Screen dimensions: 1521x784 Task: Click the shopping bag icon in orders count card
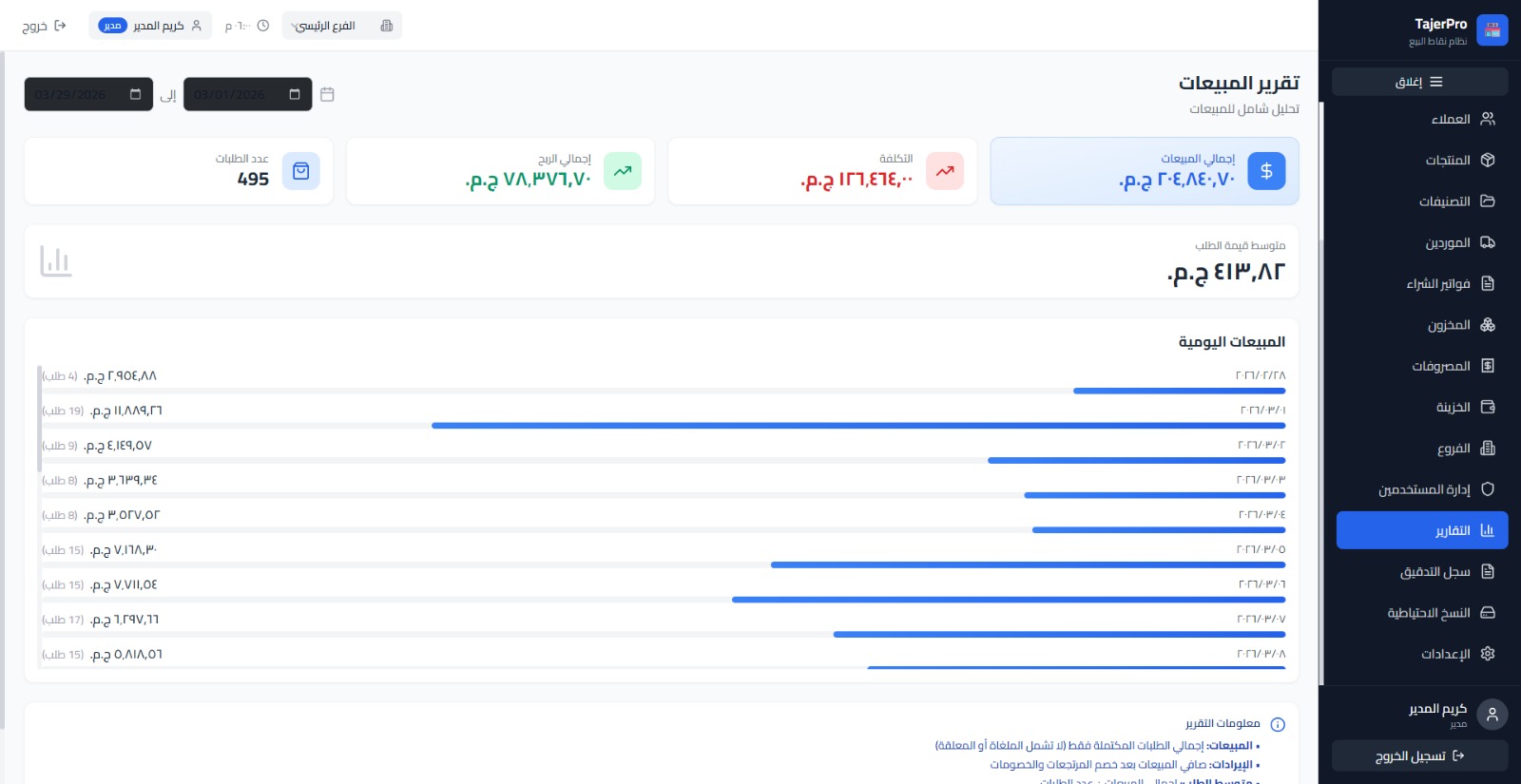coord(301,171)
